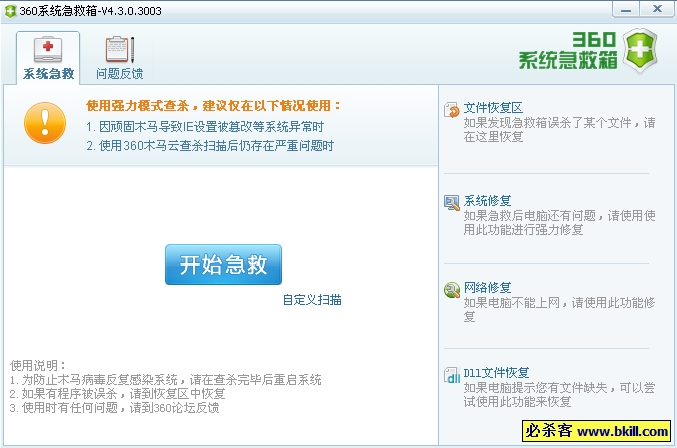Click the green 360 系统急救箱 logo text
The image size is (677, 448).
568,50
